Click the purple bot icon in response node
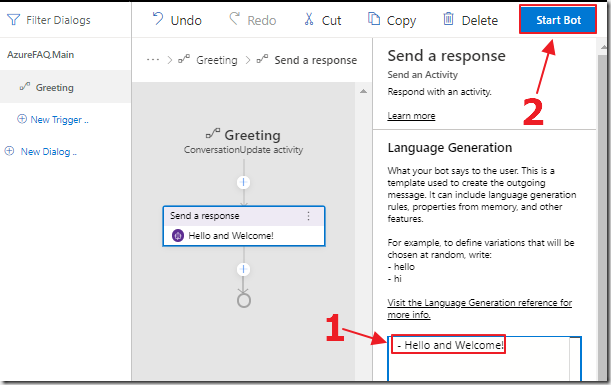Image resolution: width=611 pixels, height=385 pixels. click(178, 235)
